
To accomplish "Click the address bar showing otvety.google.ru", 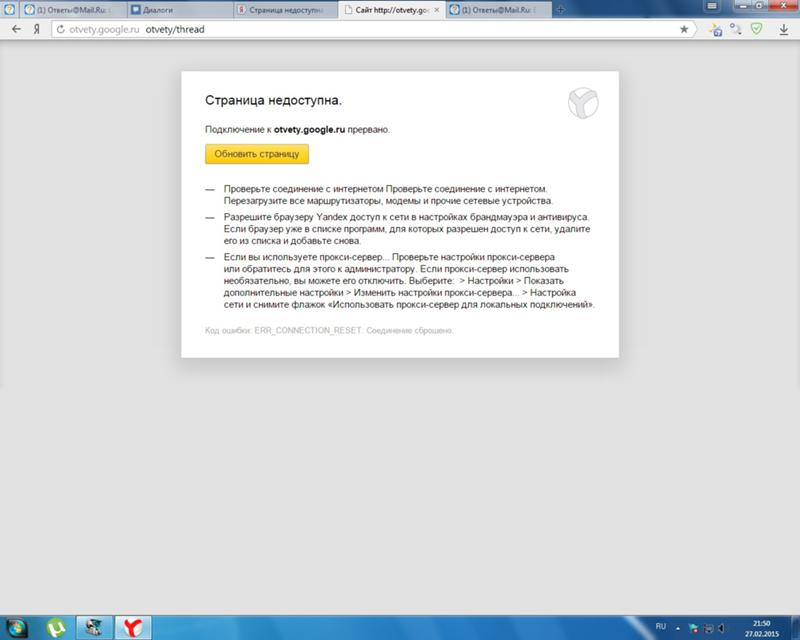I will click(x=372, y=30).
